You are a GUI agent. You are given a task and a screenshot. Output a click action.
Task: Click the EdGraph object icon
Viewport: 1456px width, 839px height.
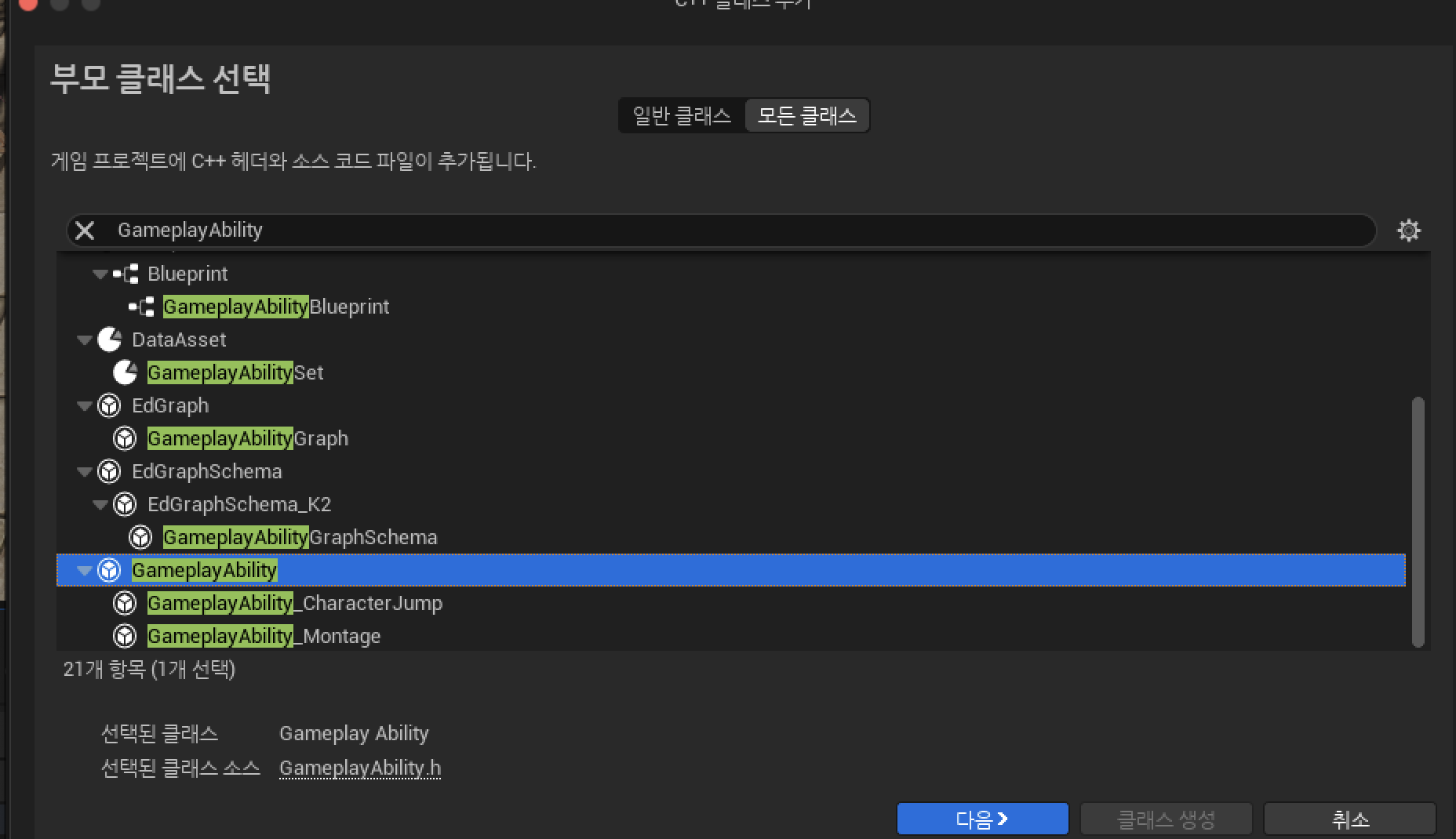pos(109,405)
